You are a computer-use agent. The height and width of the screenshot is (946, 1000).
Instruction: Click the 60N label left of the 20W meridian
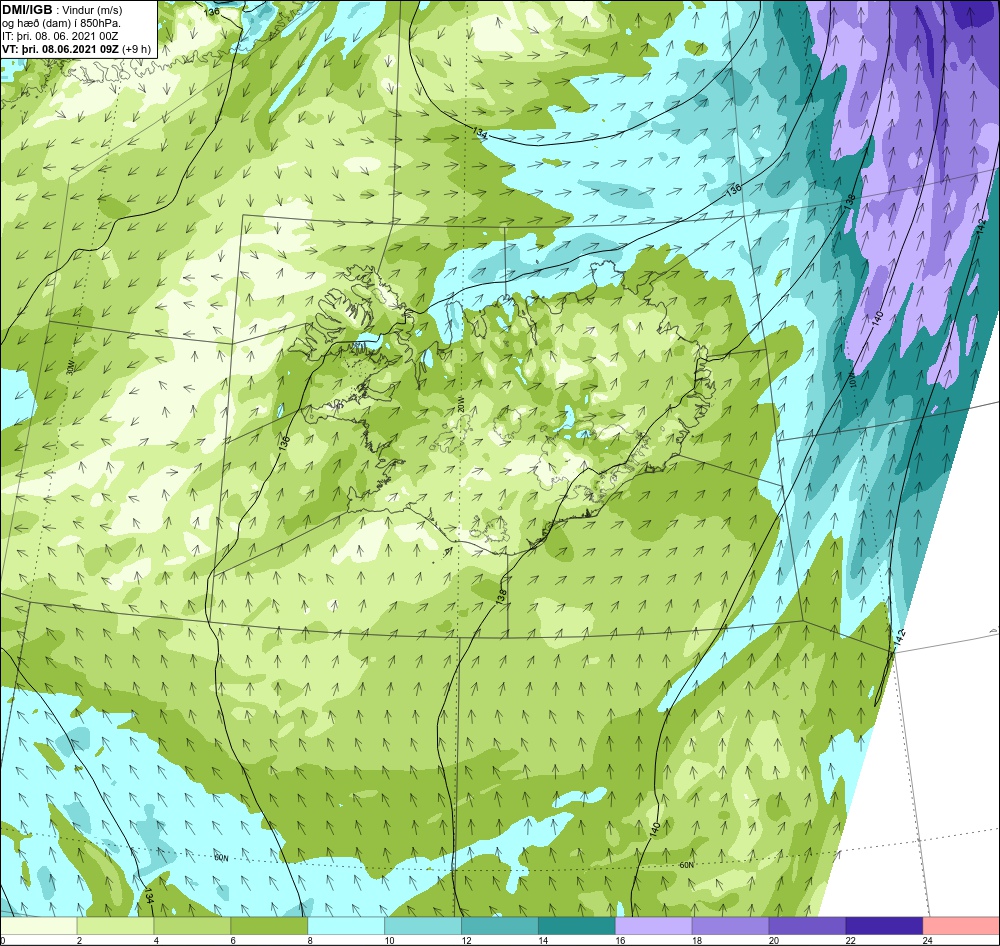click(221, 858)
